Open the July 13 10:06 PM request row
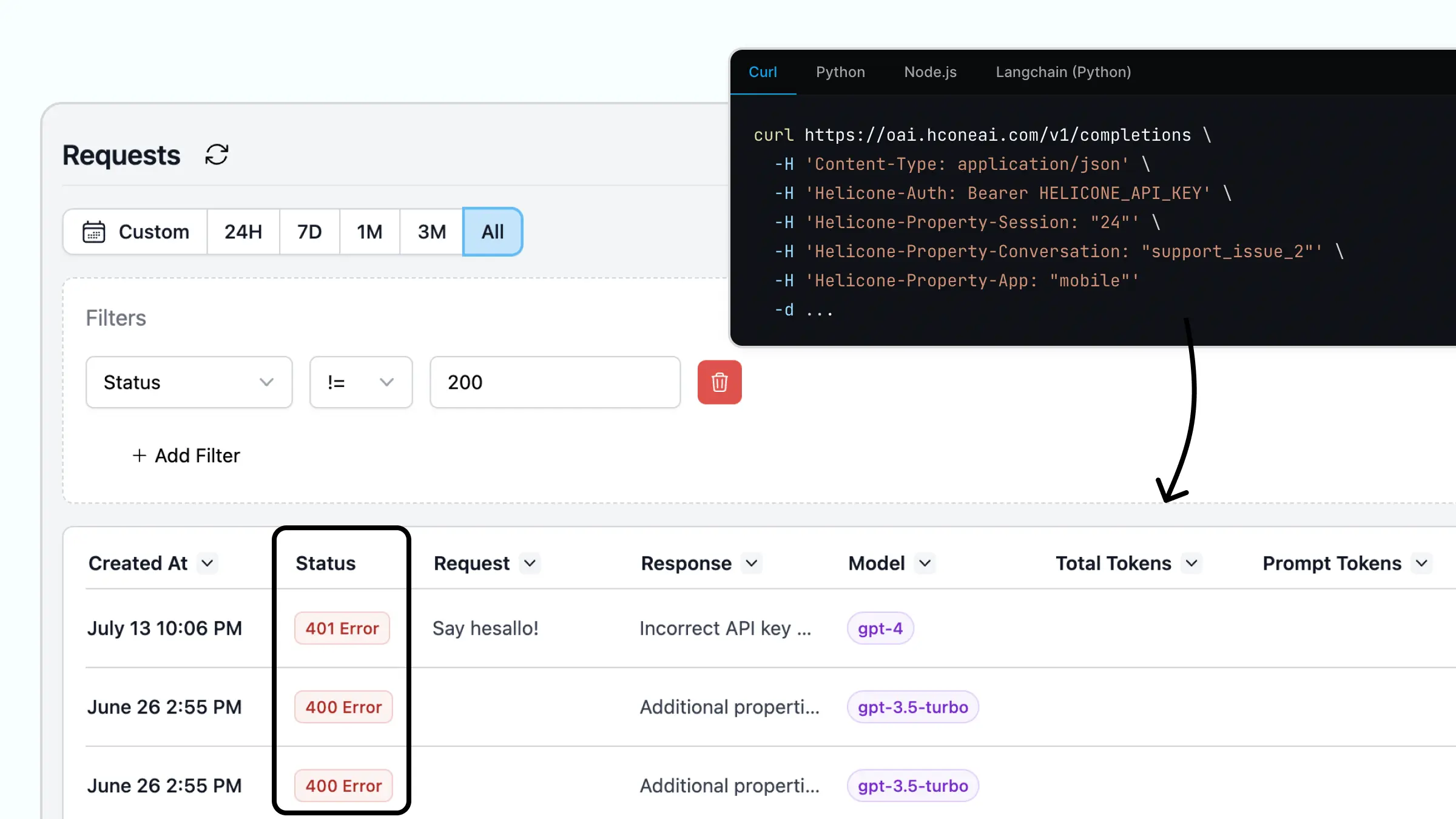Image resolution: width=1456 pixels, height=819 pixels. [x=770, y=629]
